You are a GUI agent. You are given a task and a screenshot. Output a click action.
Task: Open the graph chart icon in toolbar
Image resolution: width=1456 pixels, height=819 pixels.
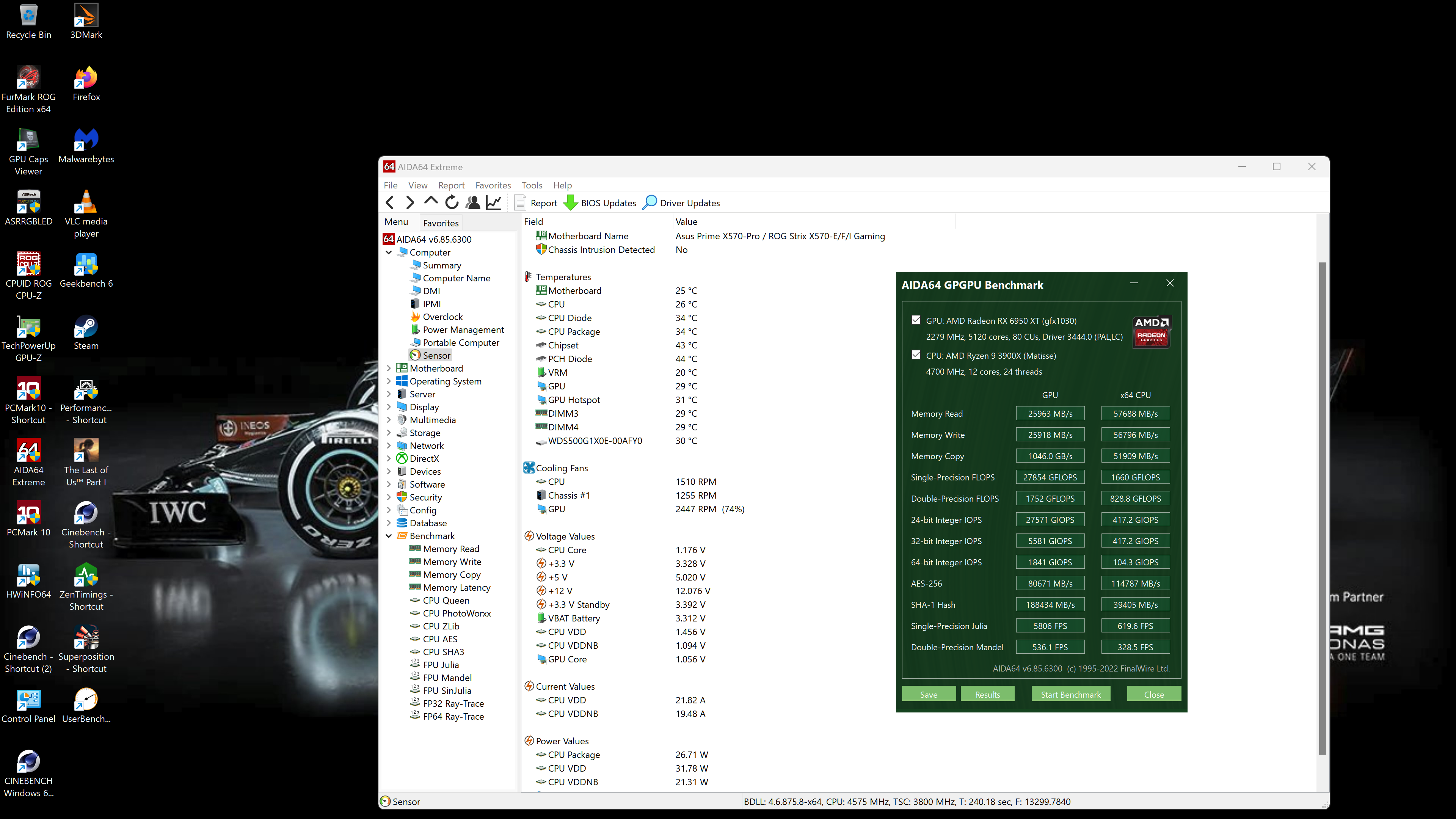click(x=494, y=202)
